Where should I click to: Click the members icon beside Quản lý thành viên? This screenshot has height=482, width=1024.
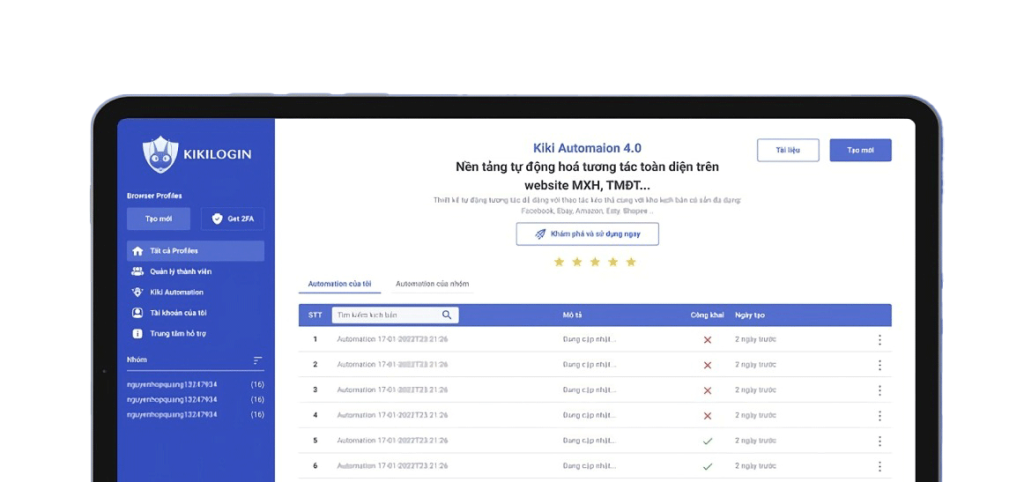(137, 272)
